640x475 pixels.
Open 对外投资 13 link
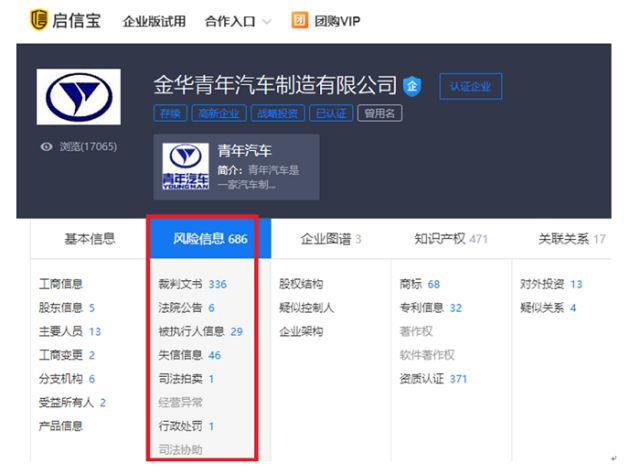(x=551, y=284)
